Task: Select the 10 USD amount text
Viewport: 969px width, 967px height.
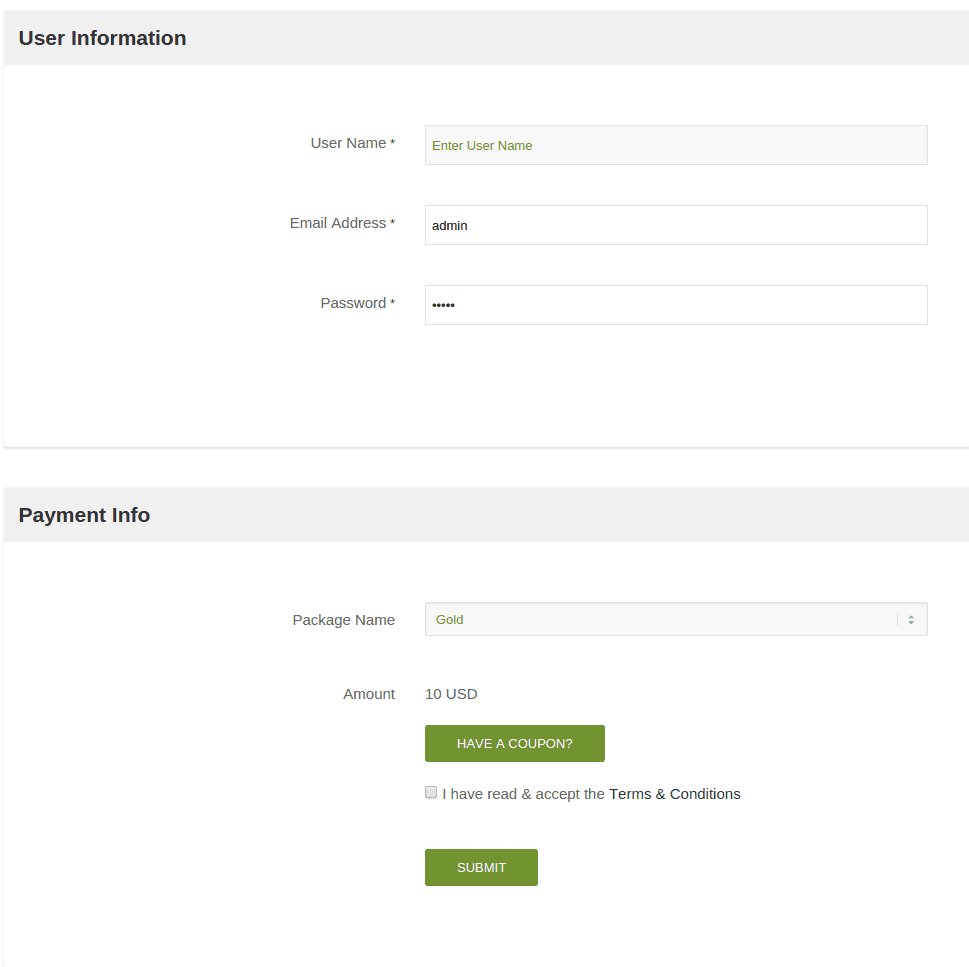Action: pos(451,694)
